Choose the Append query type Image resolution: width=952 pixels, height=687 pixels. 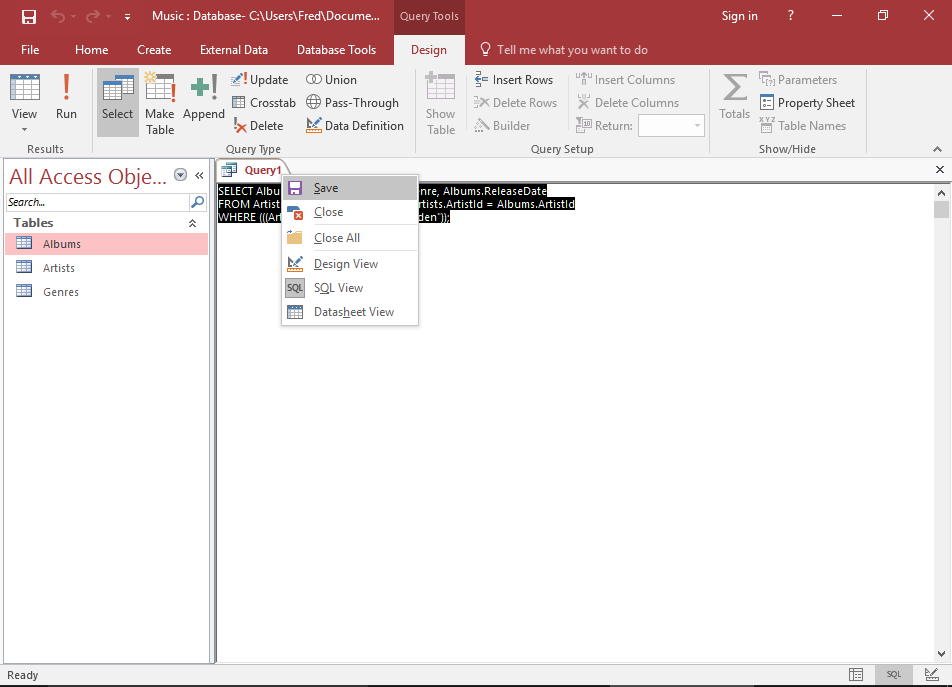pos(203,97)
